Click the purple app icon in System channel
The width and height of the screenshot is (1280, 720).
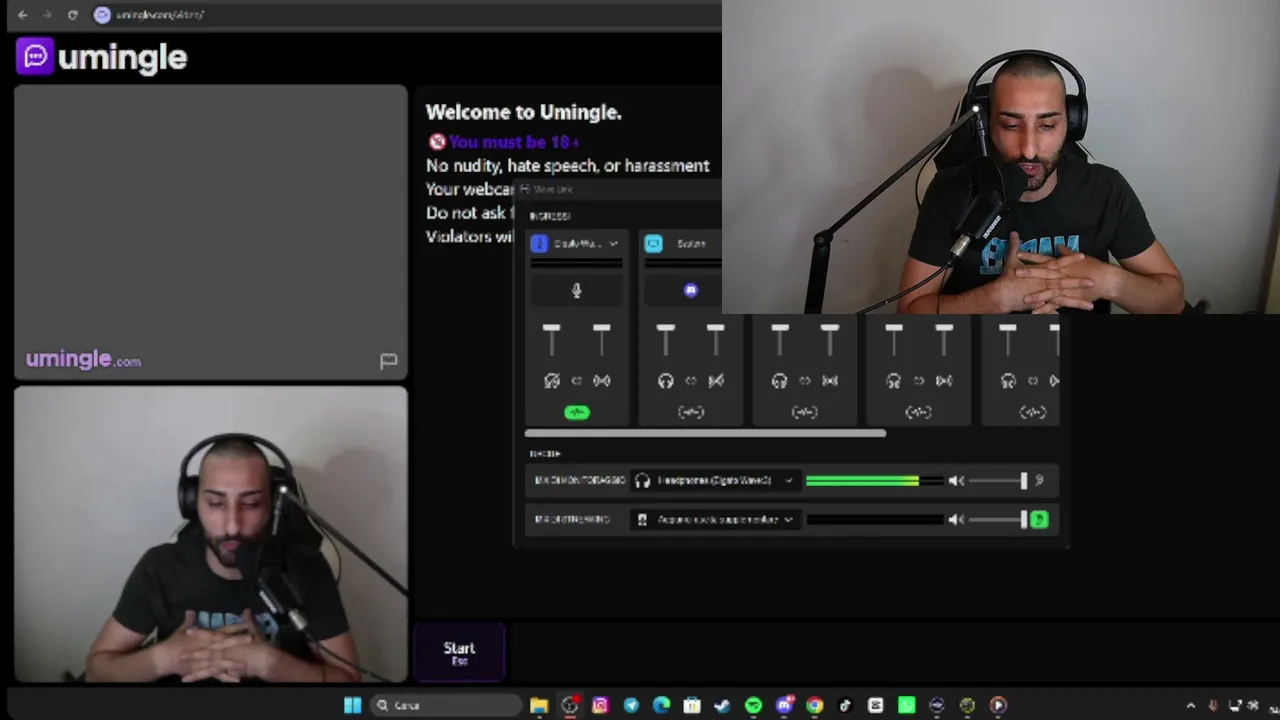pyautogui.click(x=690, y=290)
